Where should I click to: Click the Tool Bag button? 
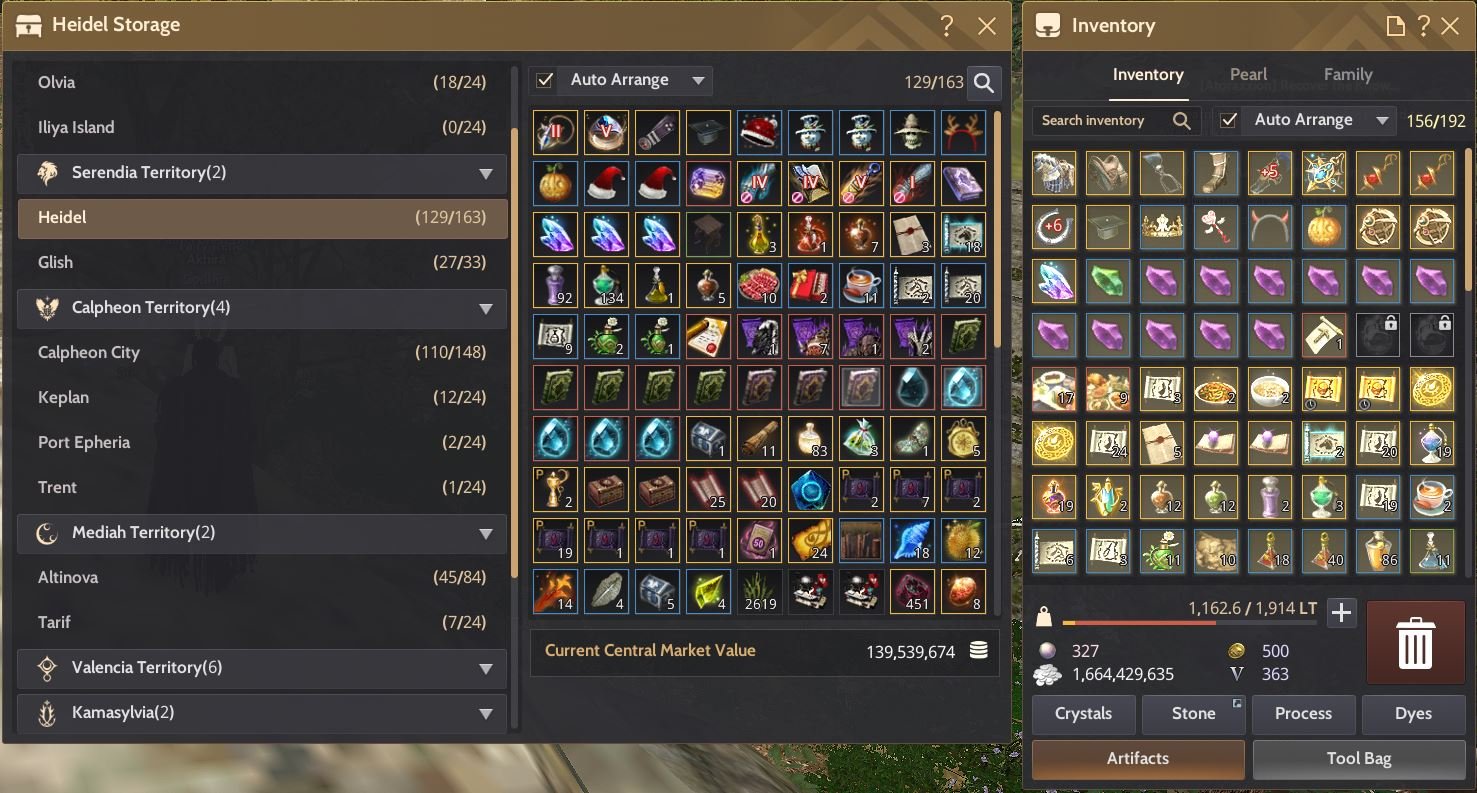[1358, 759]
